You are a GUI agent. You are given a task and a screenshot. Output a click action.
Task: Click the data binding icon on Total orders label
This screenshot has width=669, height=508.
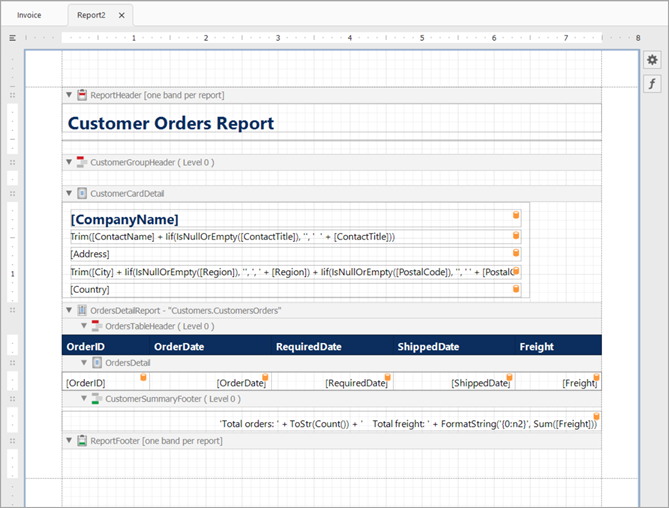(596, 416)
